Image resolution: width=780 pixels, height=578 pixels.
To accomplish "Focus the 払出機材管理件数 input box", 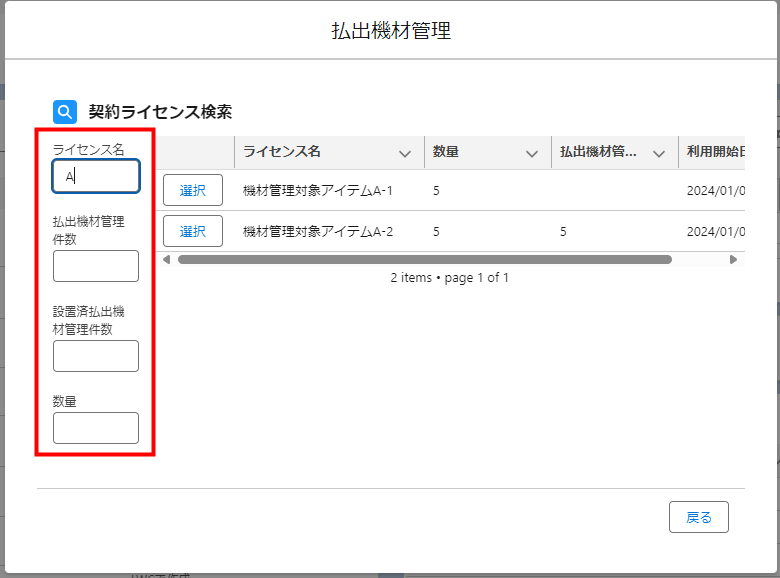I will tap(96, 266).
